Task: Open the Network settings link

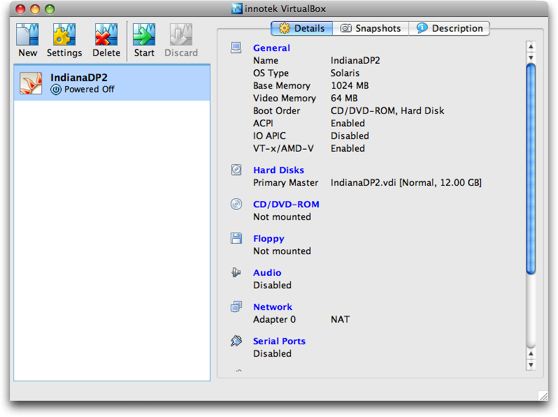Action: [273, 307]
